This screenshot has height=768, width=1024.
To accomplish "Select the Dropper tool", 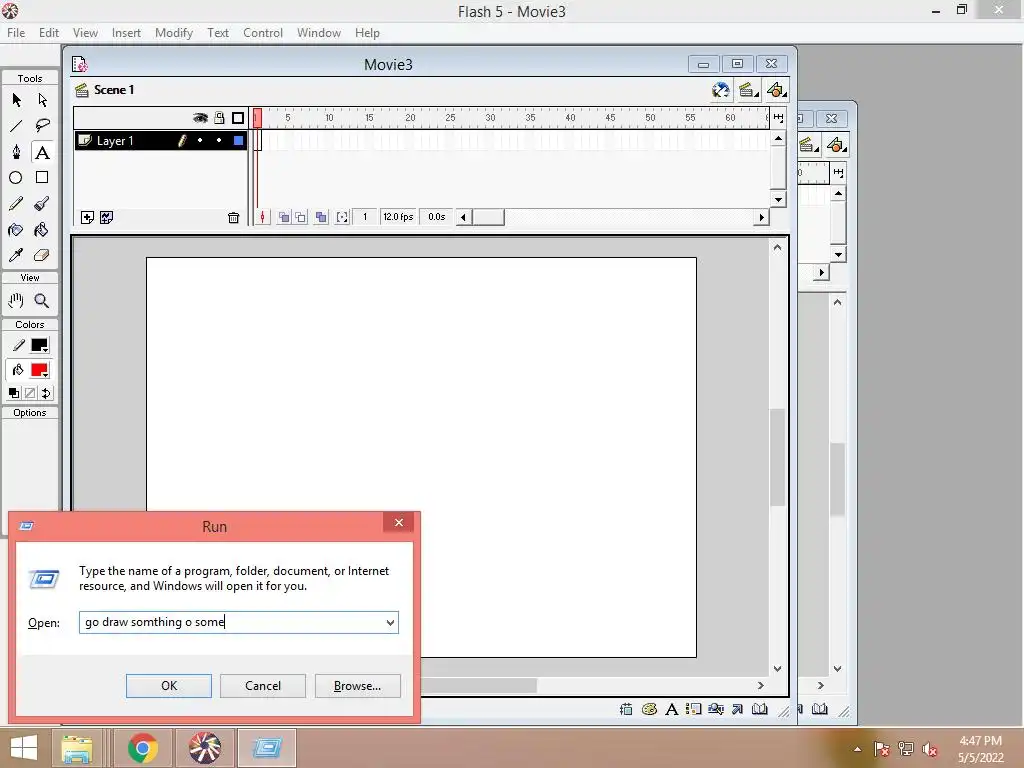I will point(16,255).
